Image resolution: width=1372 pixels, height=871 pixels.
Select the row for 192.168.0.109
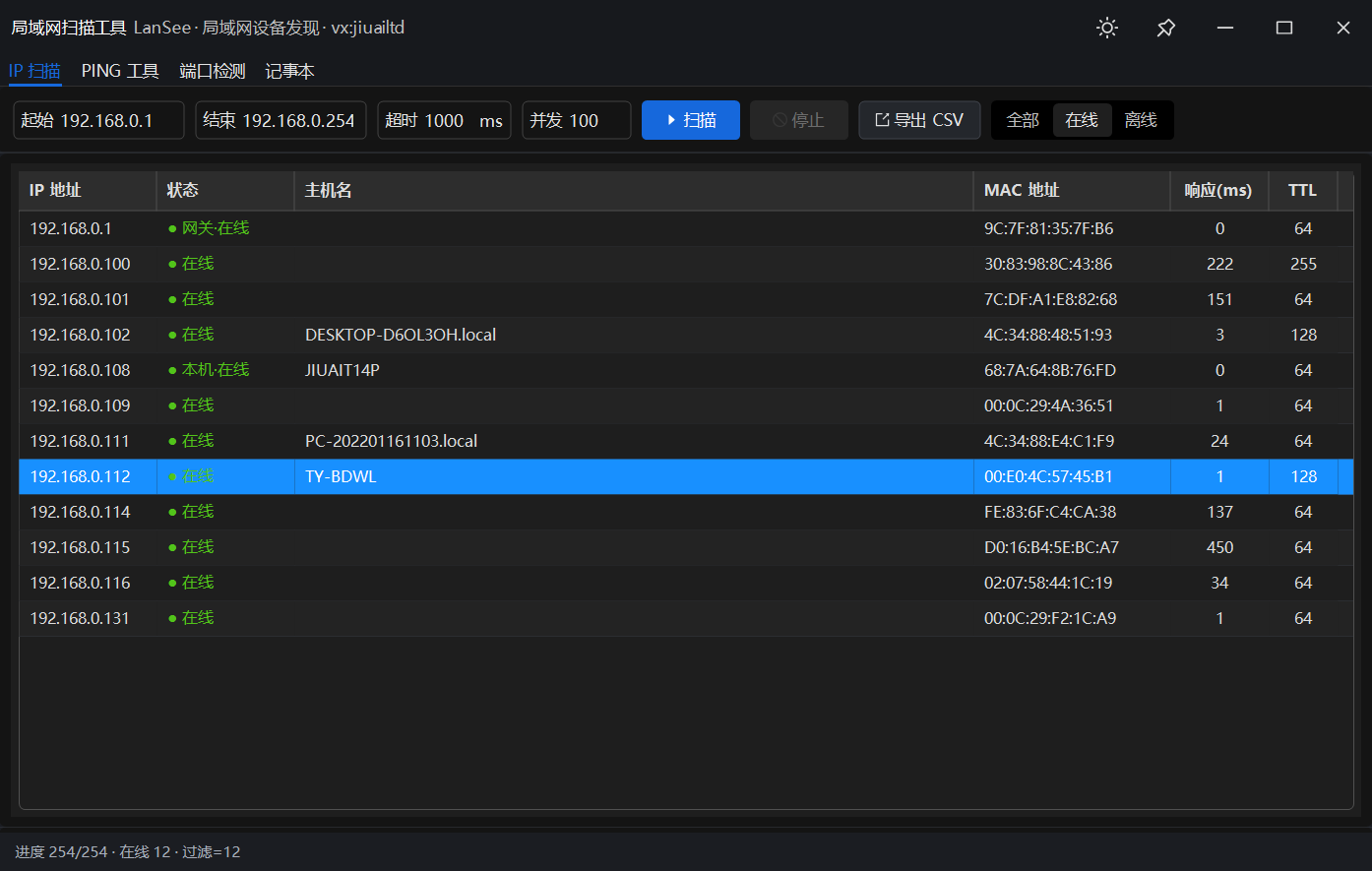tap(686, 405)
